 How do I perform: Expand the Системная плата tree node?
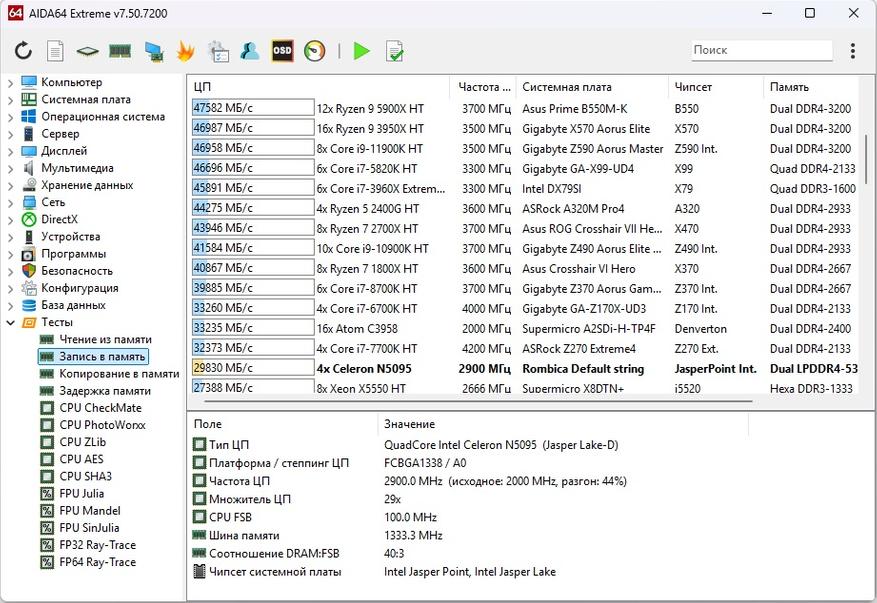click(x=10, y=100)
